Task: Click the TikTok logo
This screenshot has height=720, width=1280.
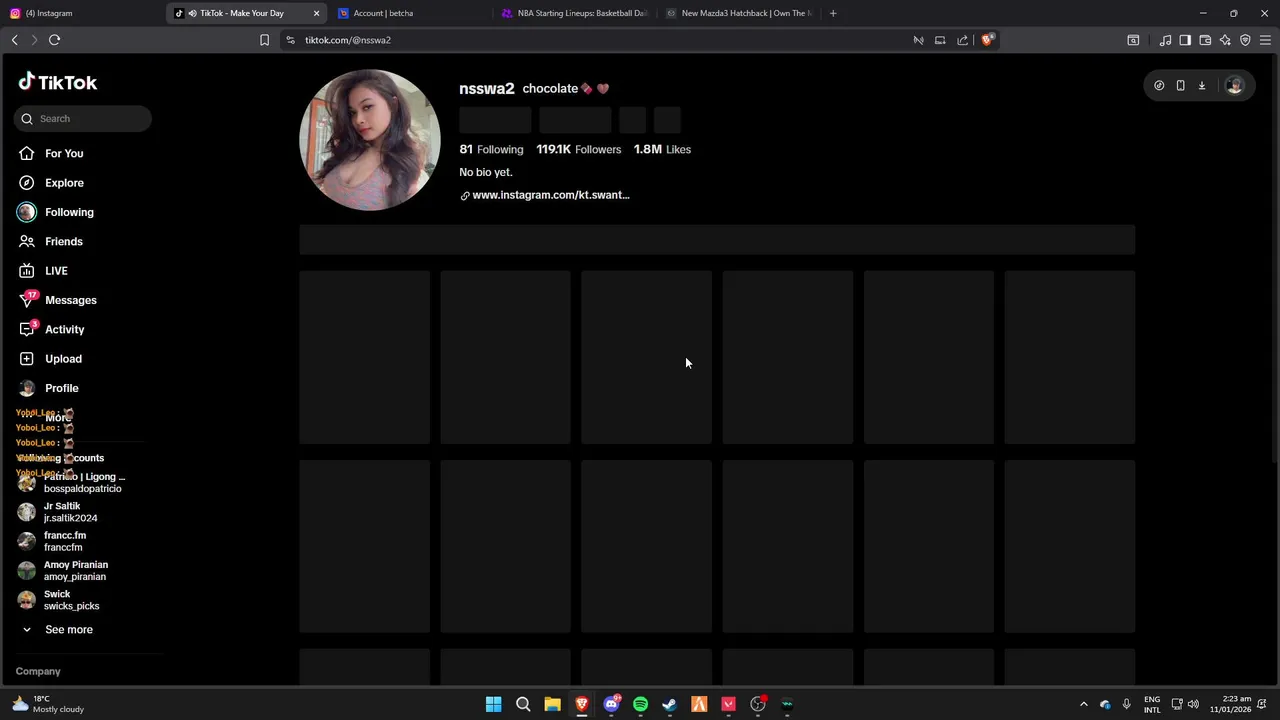Action: tap(58, 82)
